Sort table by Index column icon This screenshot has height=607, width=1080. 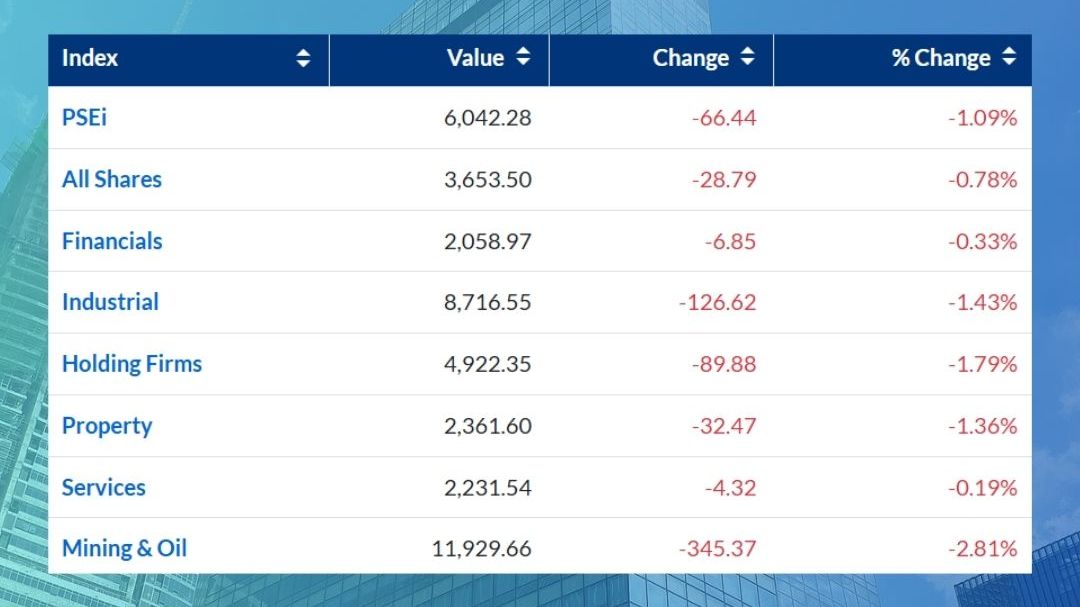pos(303,59)
